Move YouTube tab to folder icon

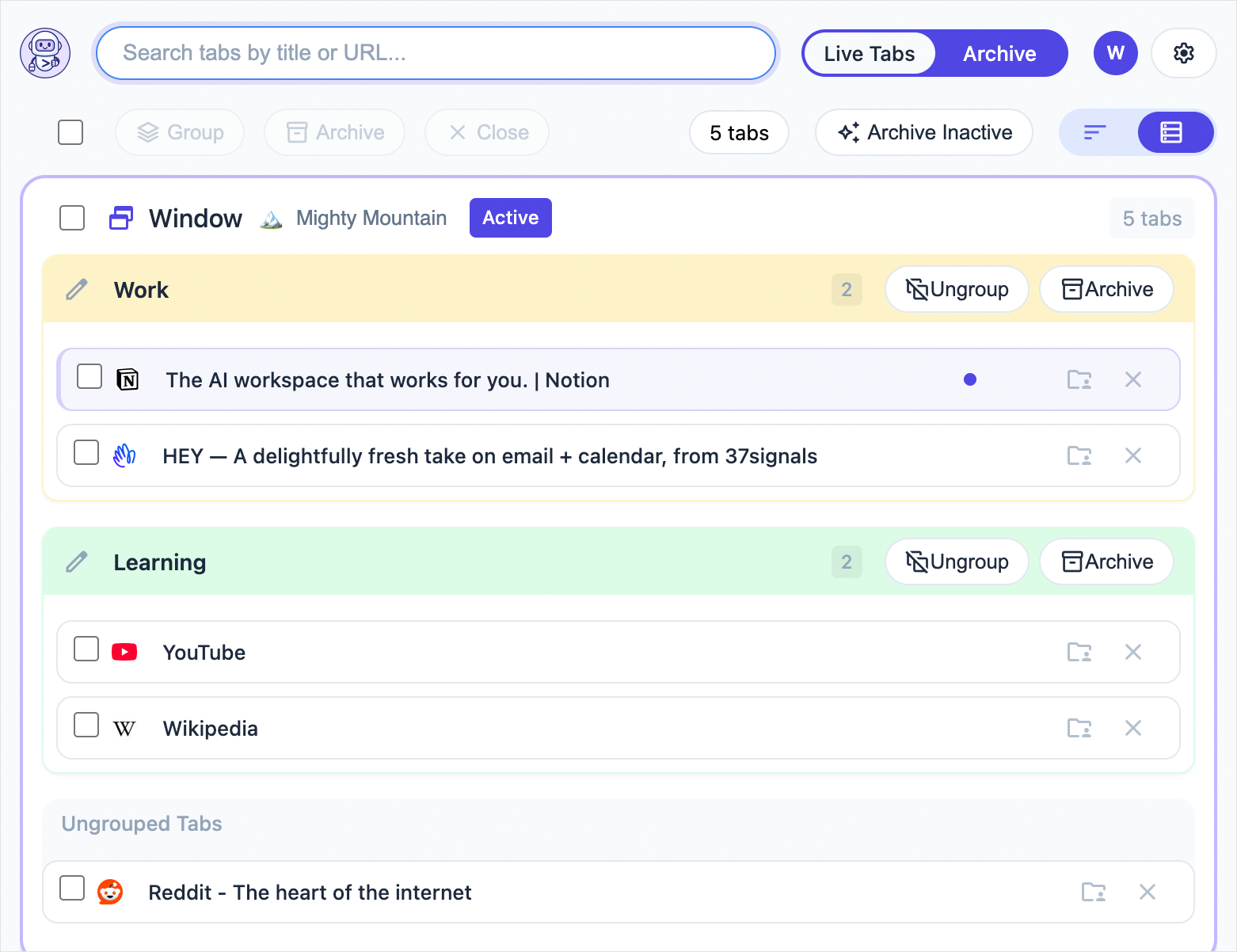(1079, 652)
